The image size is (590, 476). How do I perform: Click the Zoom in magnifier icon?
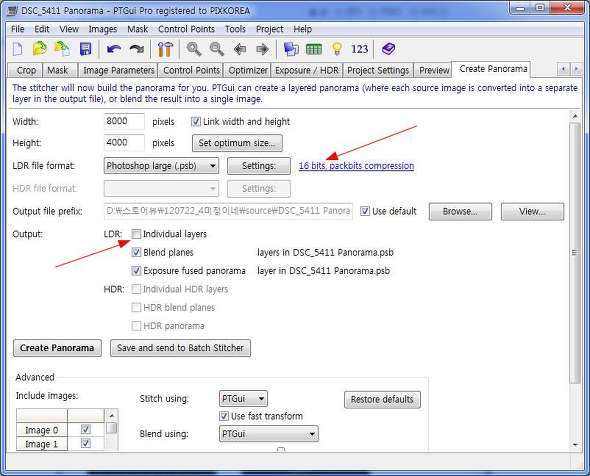tap(194, 49)
